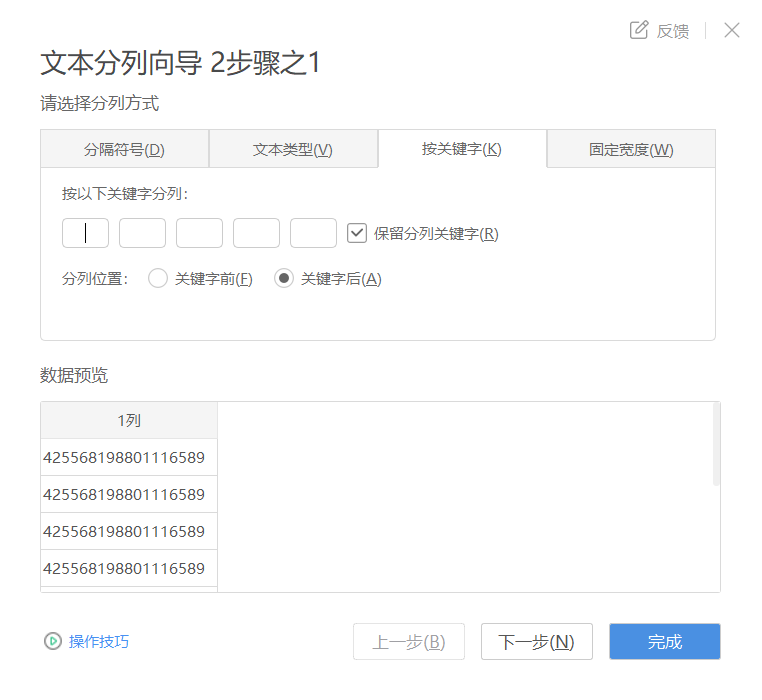Go to 下一步(N) step

point(537,642)
